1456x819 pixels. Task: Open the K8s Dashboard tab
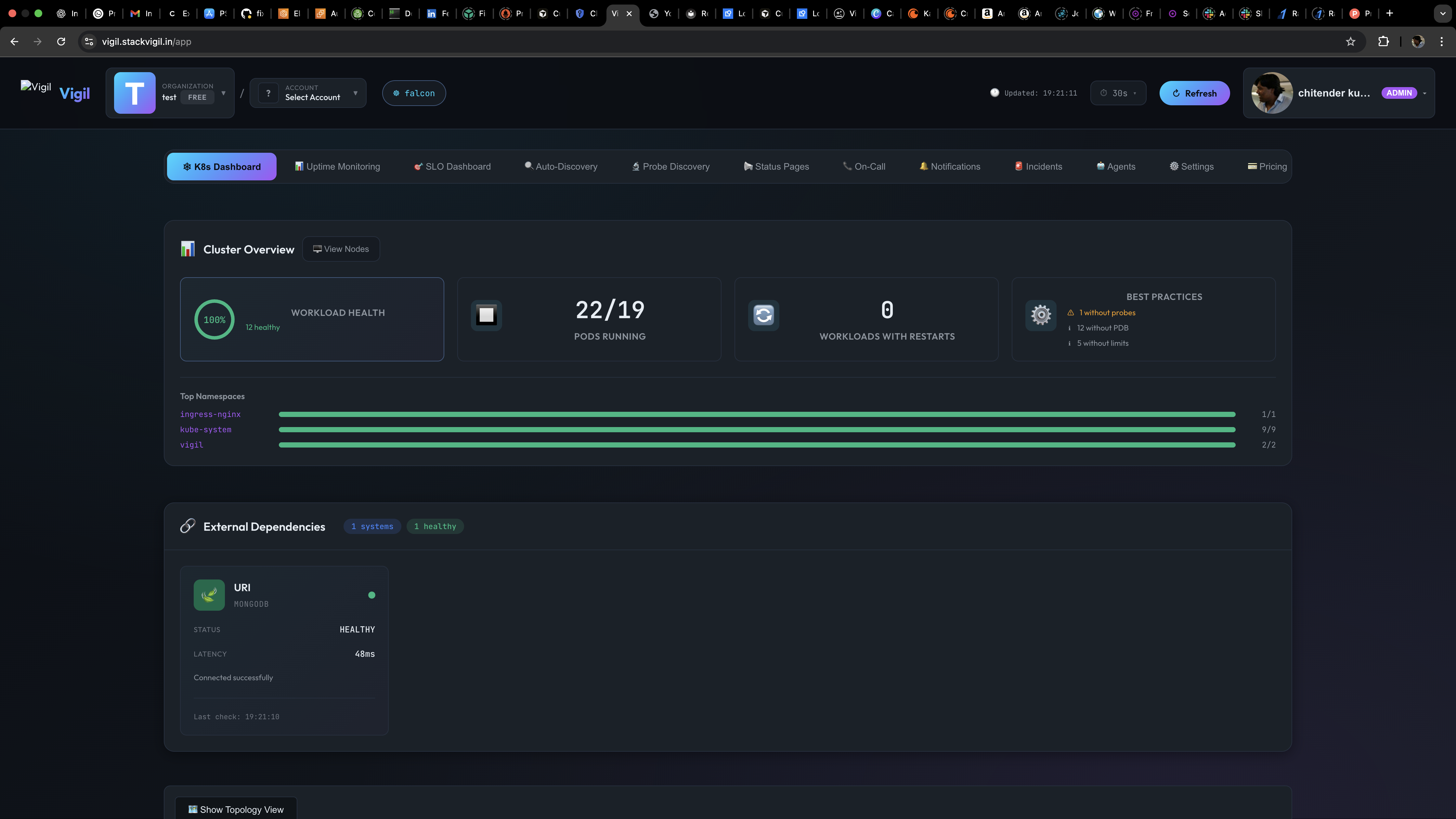pyautogui.click(x=222, y=166)
